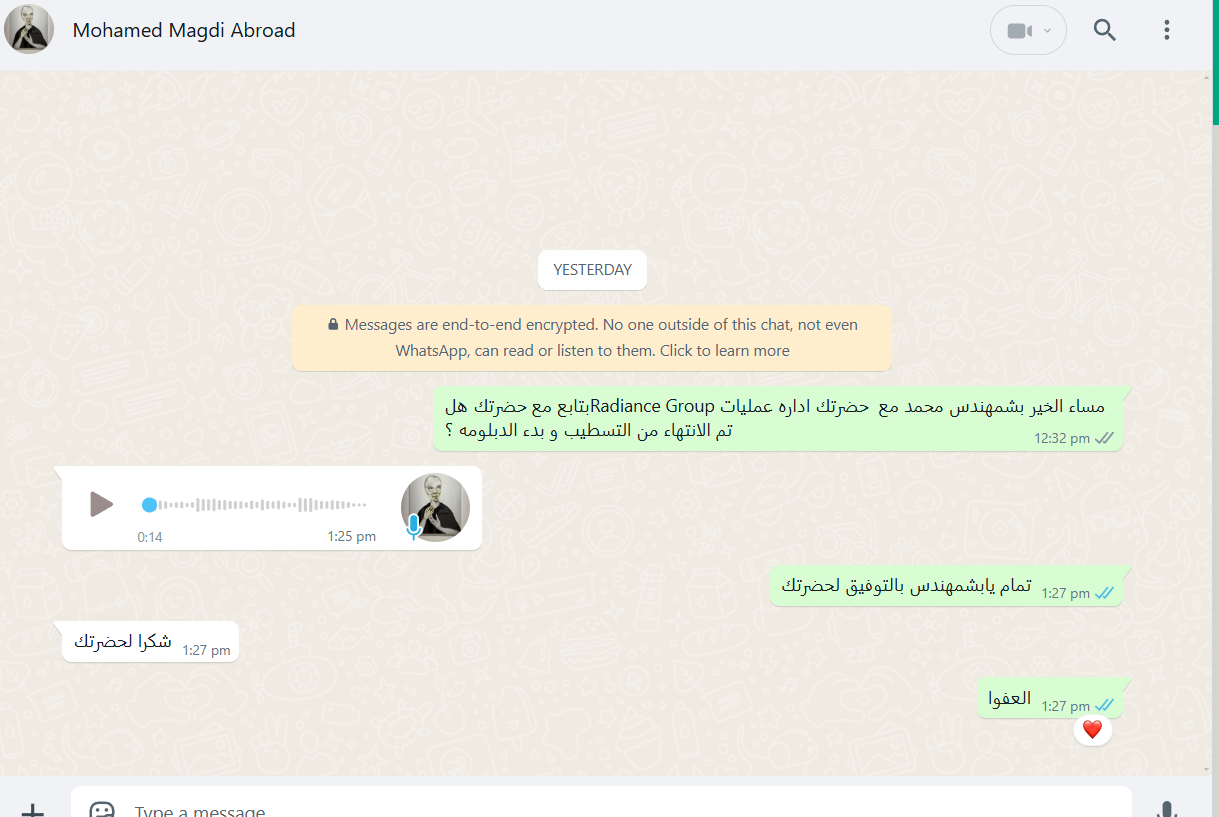Viewport: 1219px width, 817px height.
Task: Seek the voice message waveform slider
Action: pos(257,505)
